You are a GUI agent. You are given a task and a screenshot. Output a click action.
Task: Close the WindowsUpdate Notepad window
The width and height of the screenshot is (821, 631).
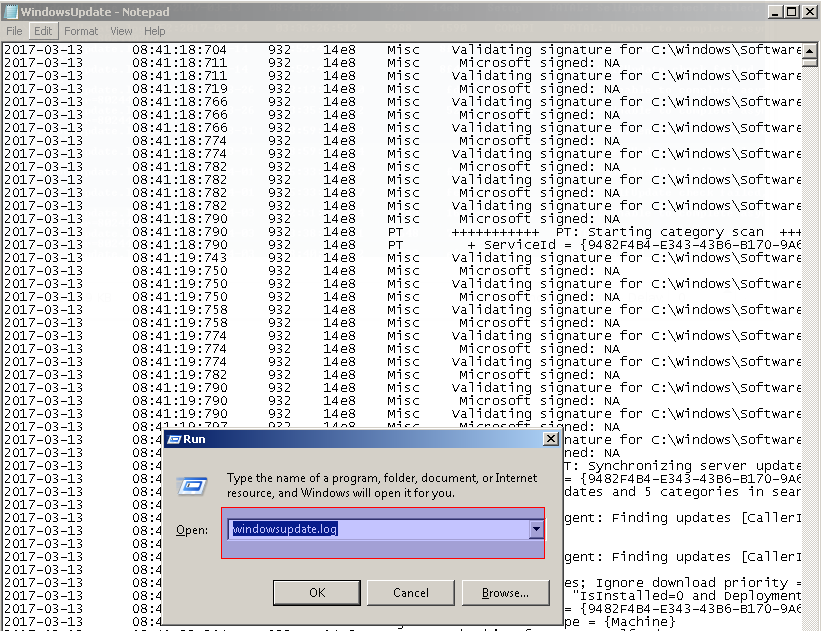click(x=809, y=12)
